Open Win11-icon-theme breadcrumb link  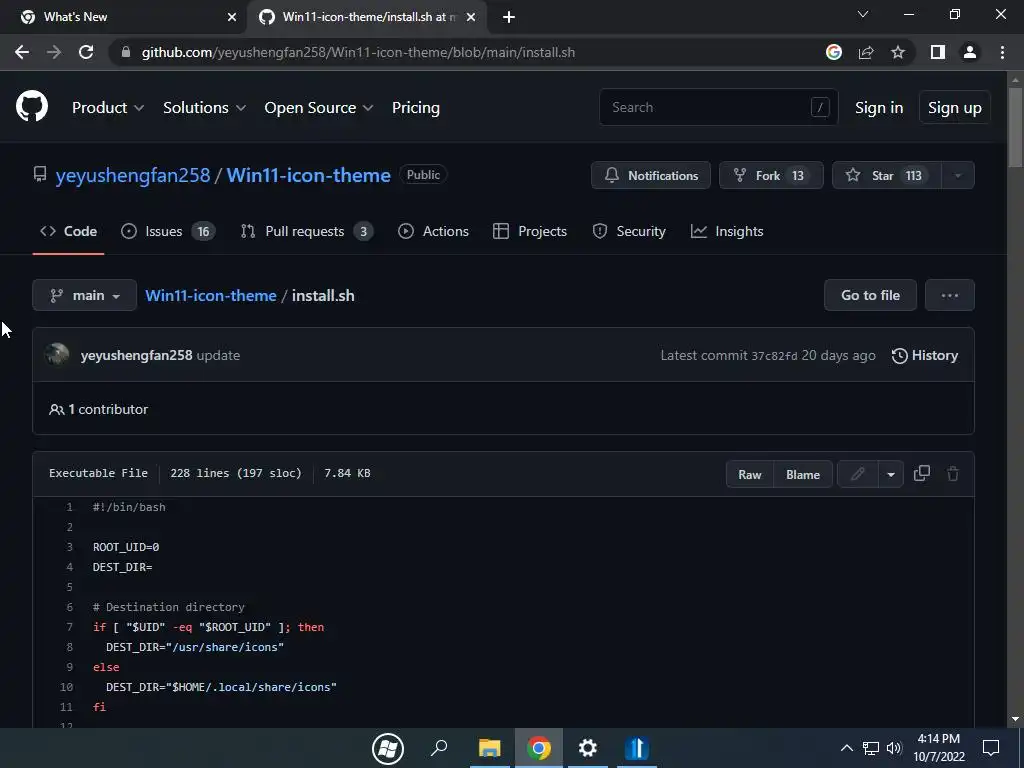coord(211,295)
